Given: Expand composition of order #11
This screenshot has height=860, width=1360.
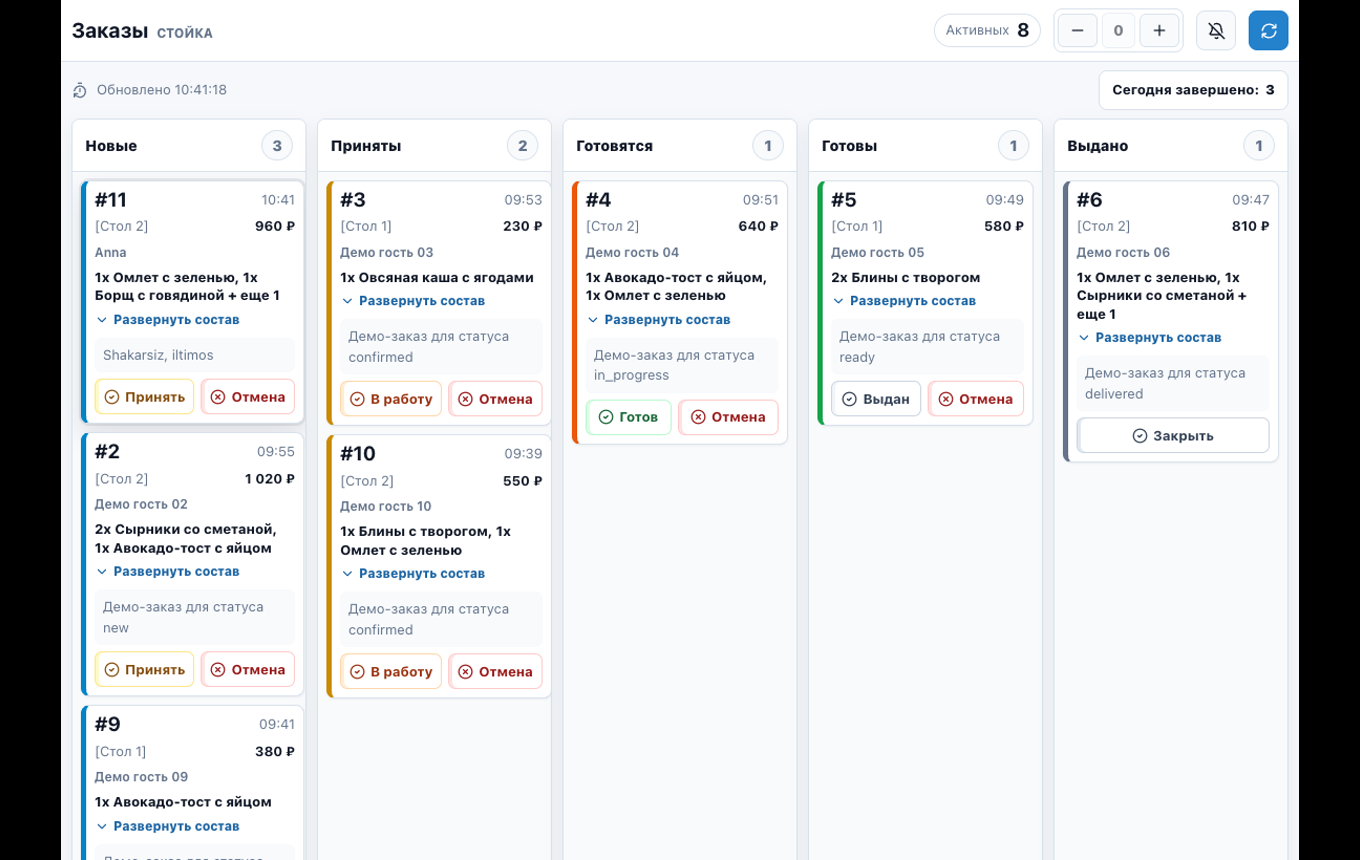Looking at the screenshot, I should 167,320.
